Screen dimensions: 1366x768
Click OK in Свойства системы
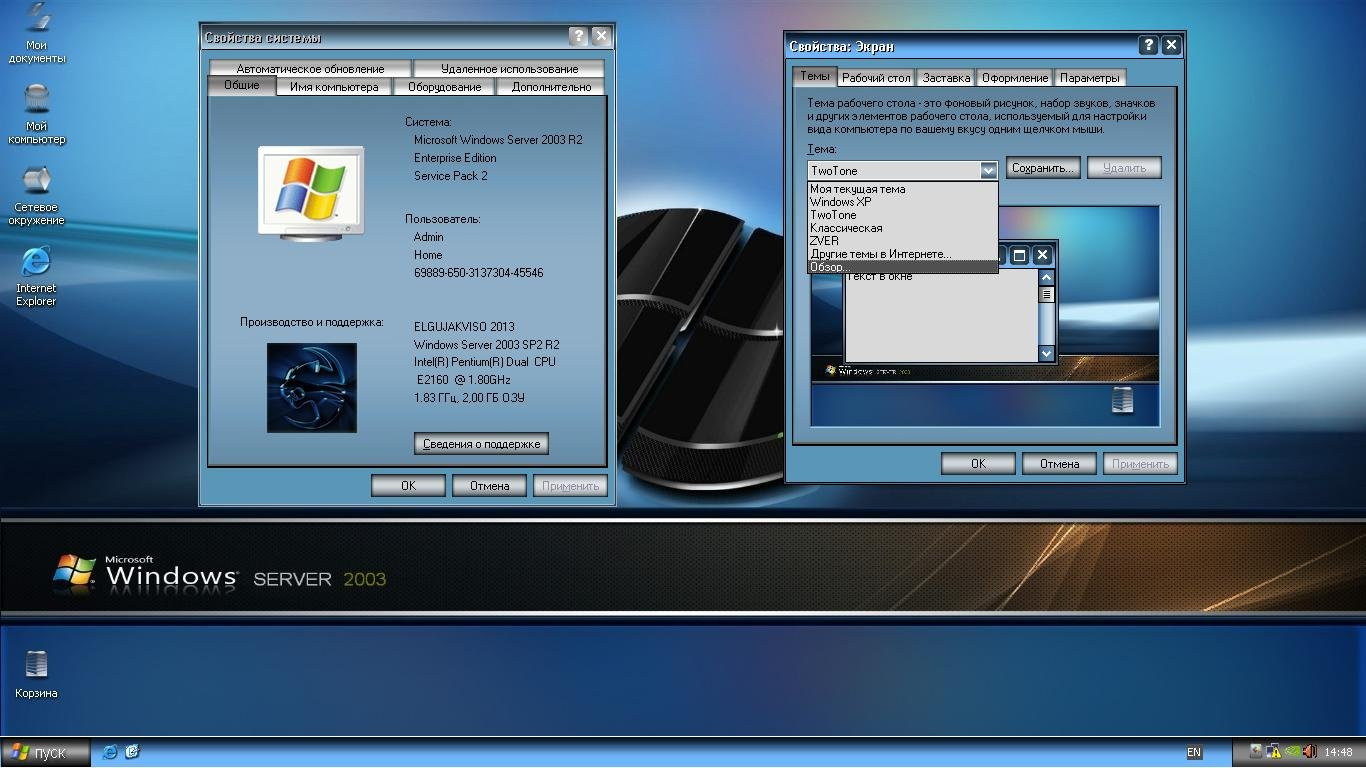pyautogui.click(x=408, y=486)
